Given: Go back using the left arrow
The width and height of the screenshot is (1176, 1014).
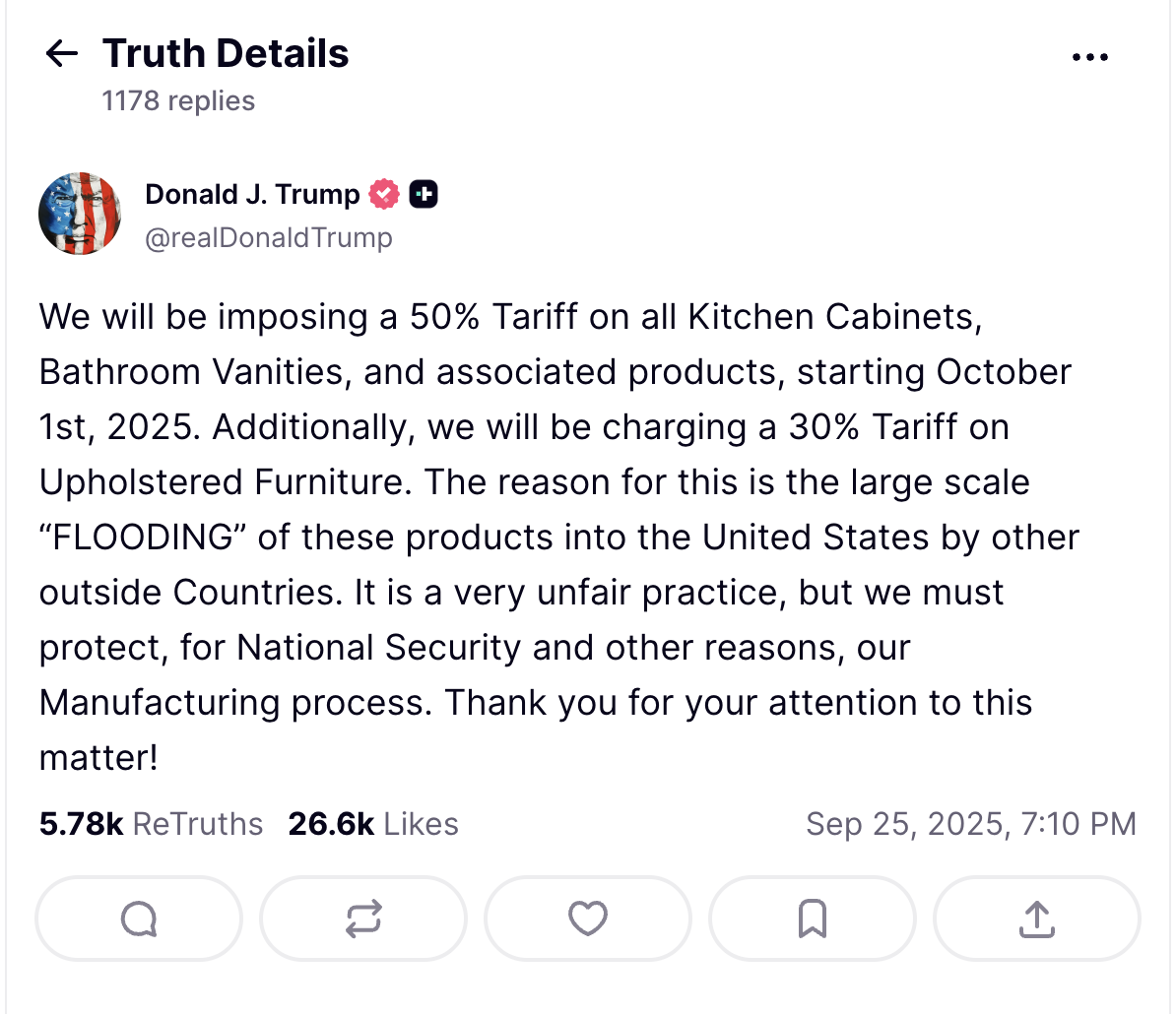Looking at the screenshot, I should pos(62,53).
